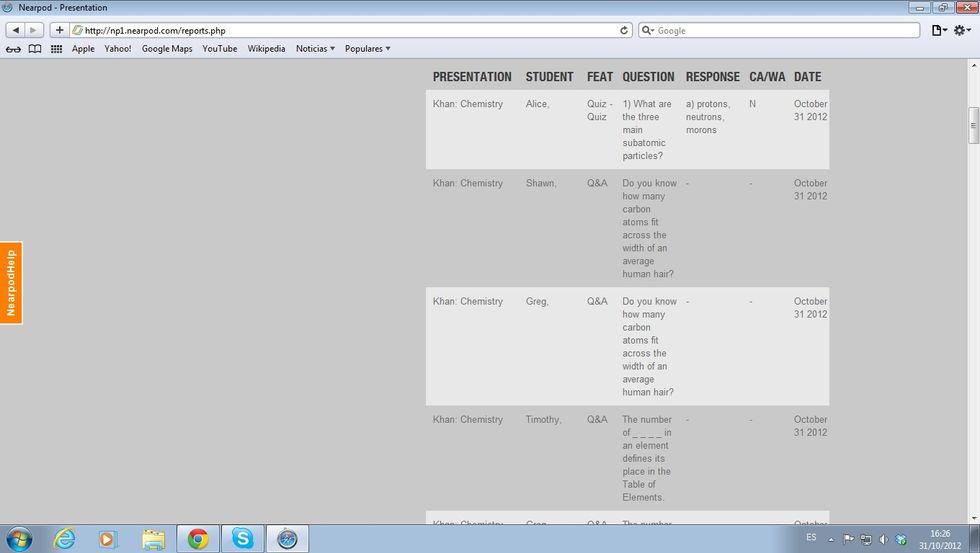Click the STUDENT column header
980x553 pixels.
(x=549, y=77)
